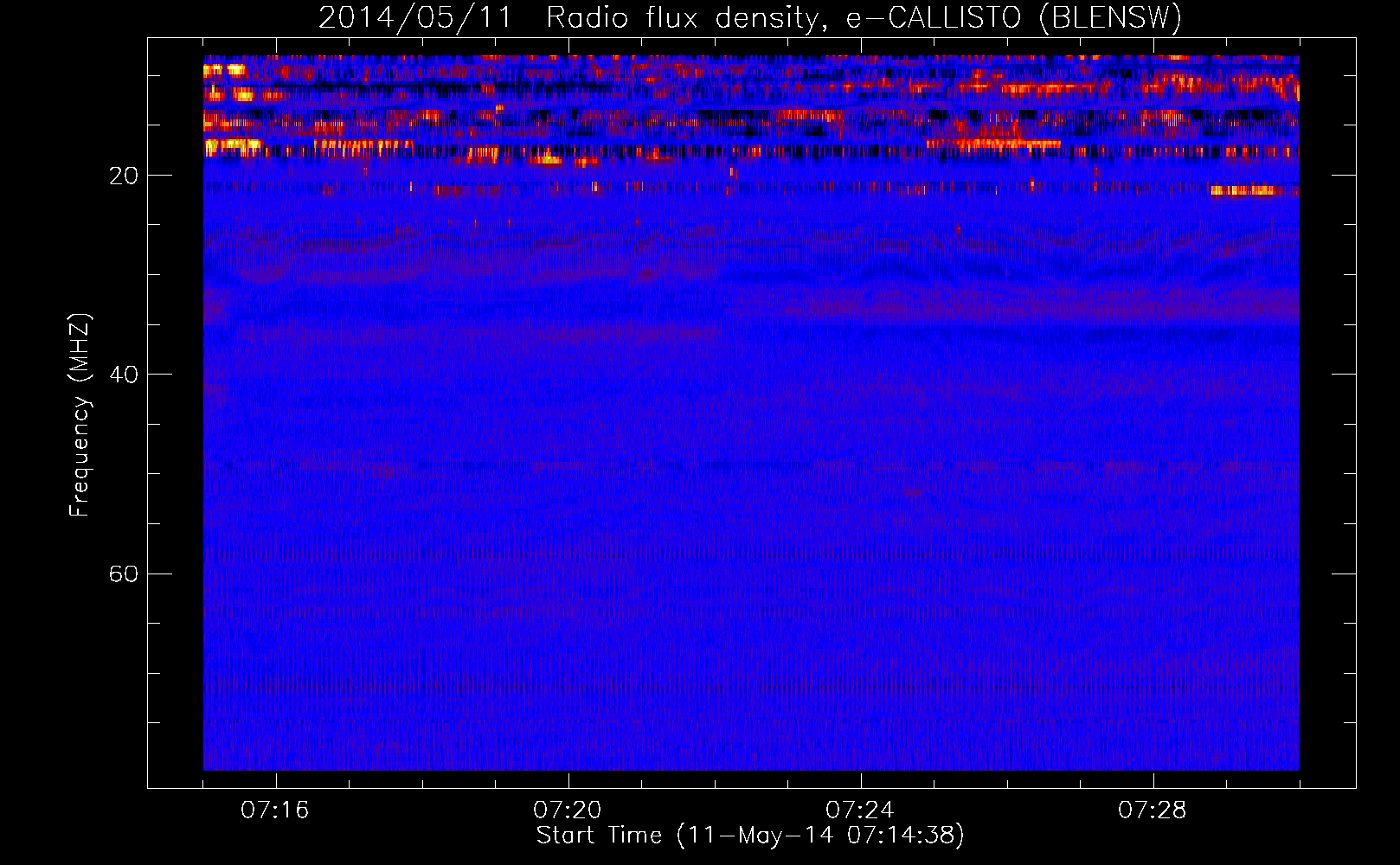Image resolution: width=1400 pixels, height=865 pixels.
Task: Click the '07:24' time tick label
Action: click(860, 810)
